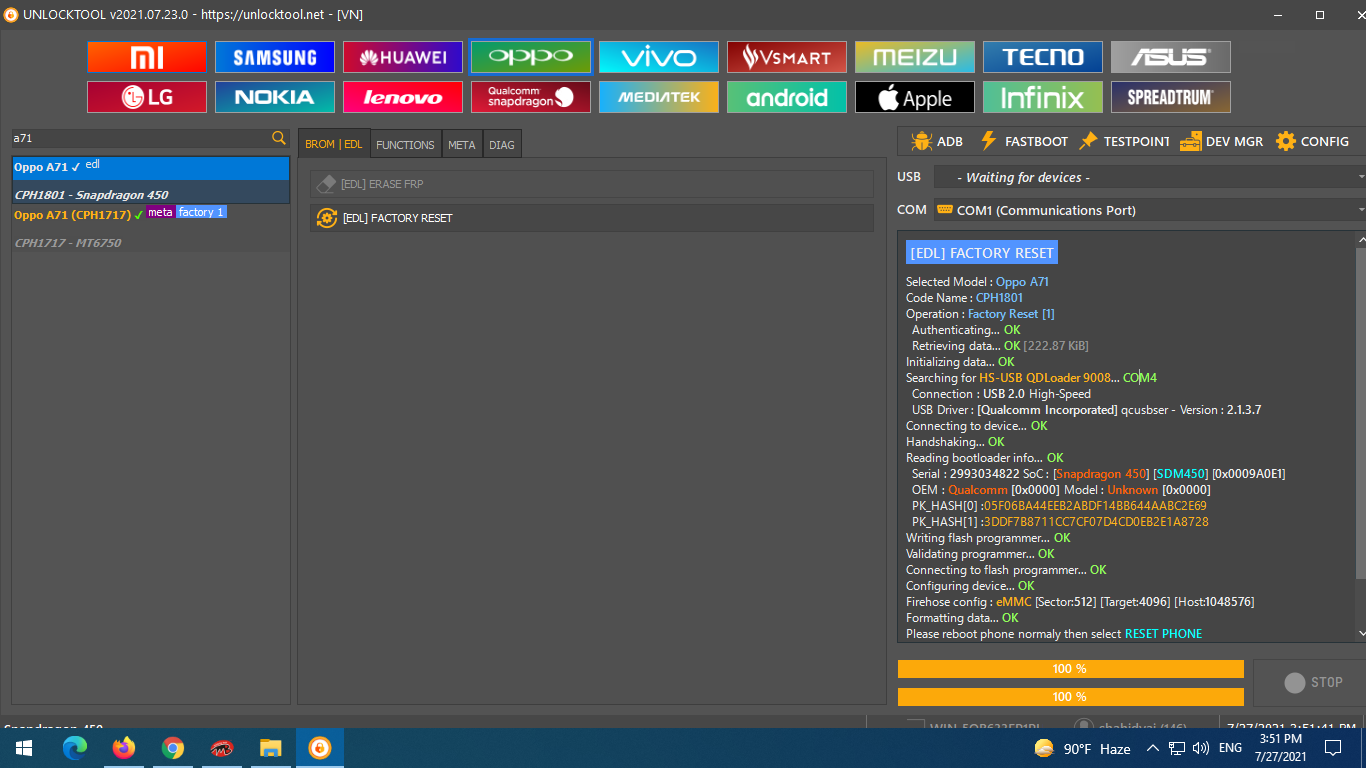
Task: Open the FASTBOOT tools
Action: tap(1024, 141)
